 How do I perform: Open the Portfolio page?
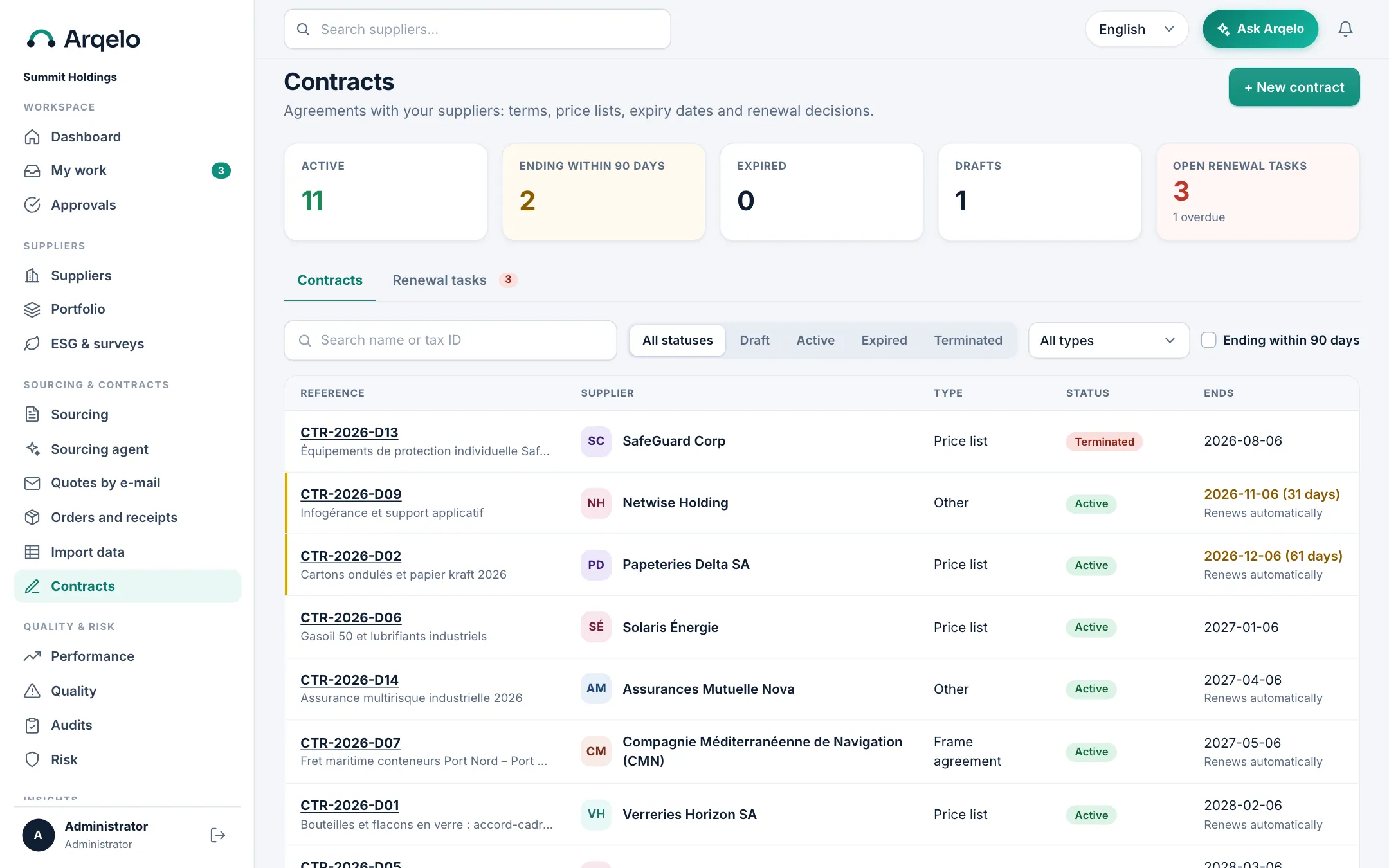click(x=127, y=309)
